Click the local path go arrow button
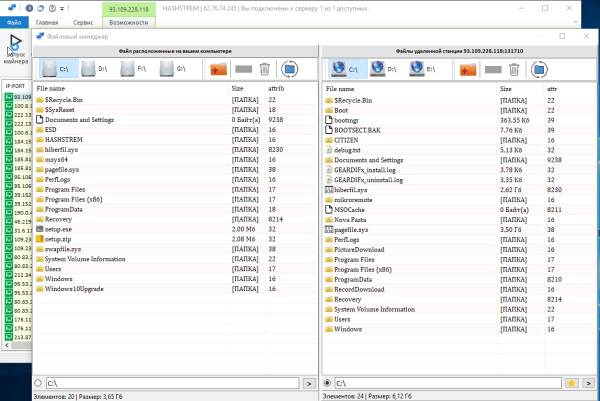This screenshot has height=401, width=600. [x=309, y=382]
